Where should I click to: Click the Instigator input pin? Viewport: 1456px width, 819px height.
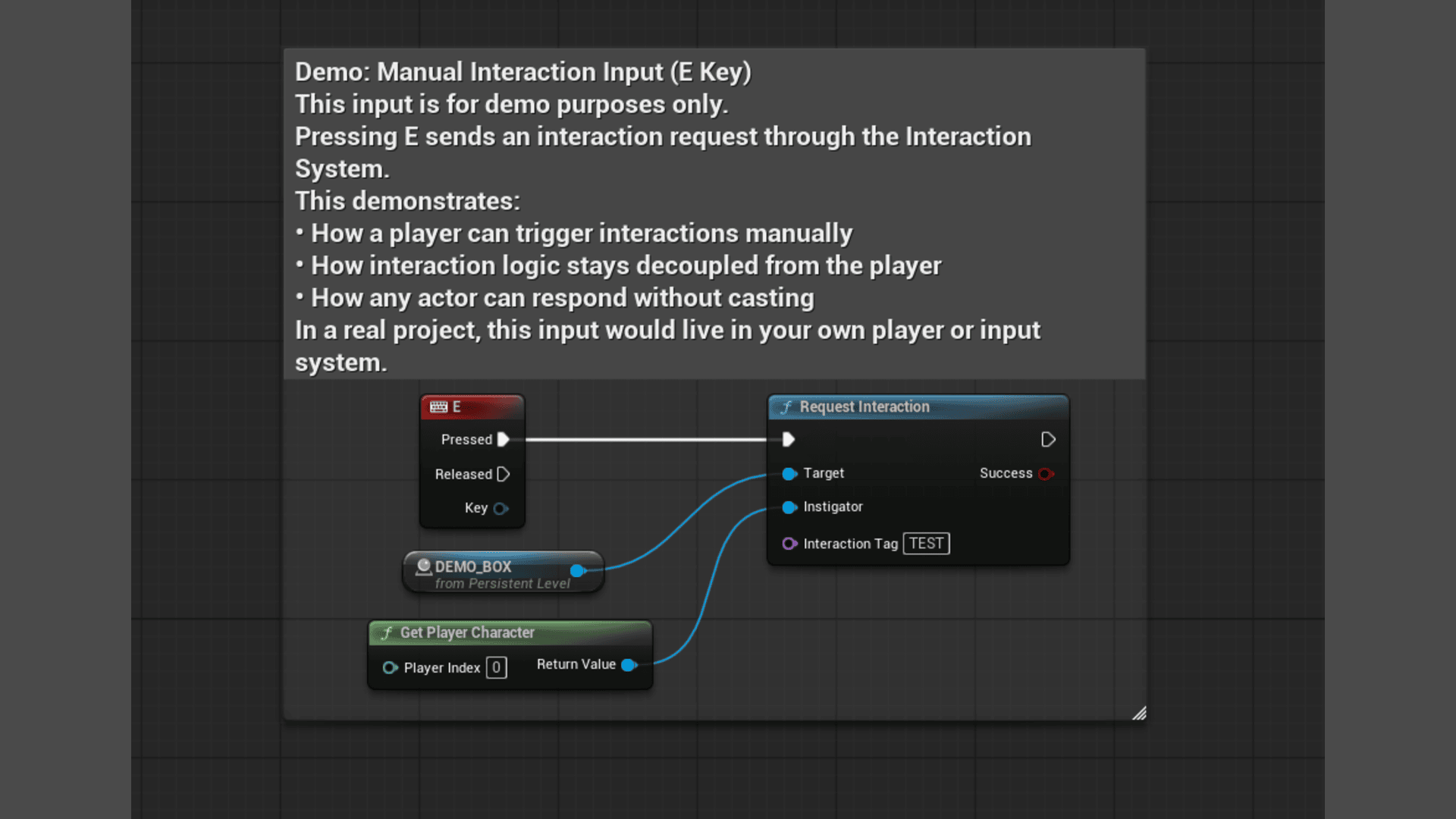point(789,507)
